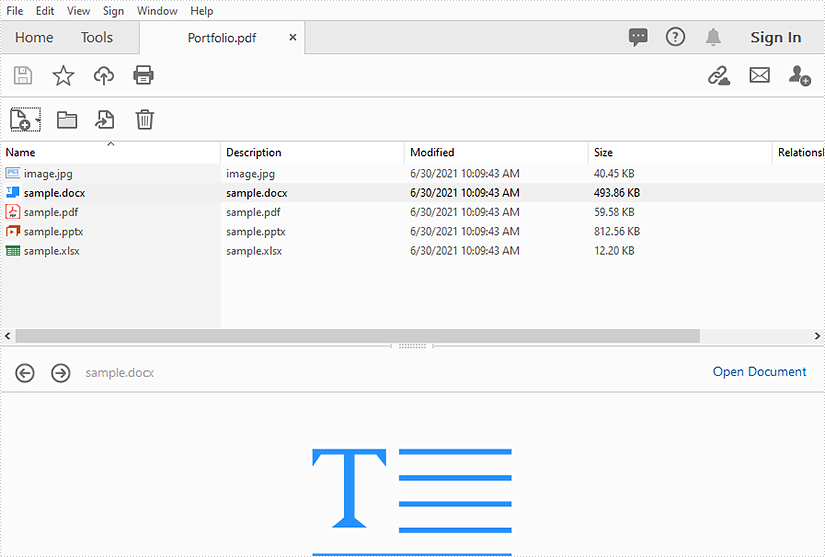Switch to the Tools tab
Screen dimensions: 825x557
point(97,37)
